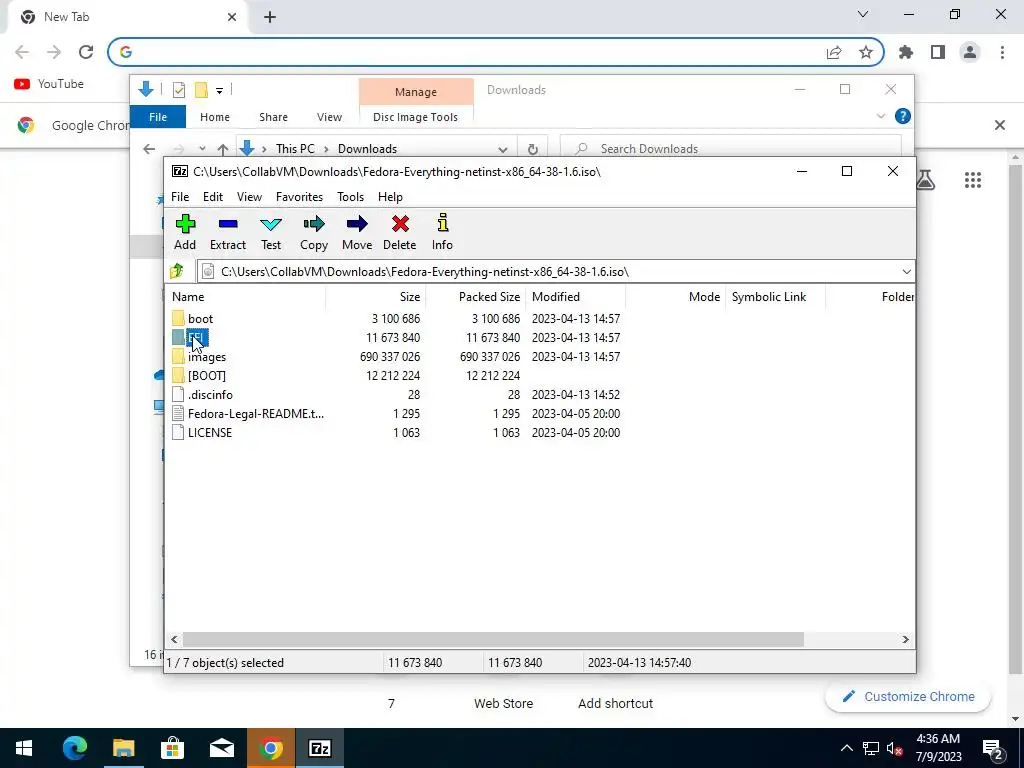This screenshot has width=1024, height=768.
Task: Open Explorer recent locations dropdown
Action: [x=202, y=149]
